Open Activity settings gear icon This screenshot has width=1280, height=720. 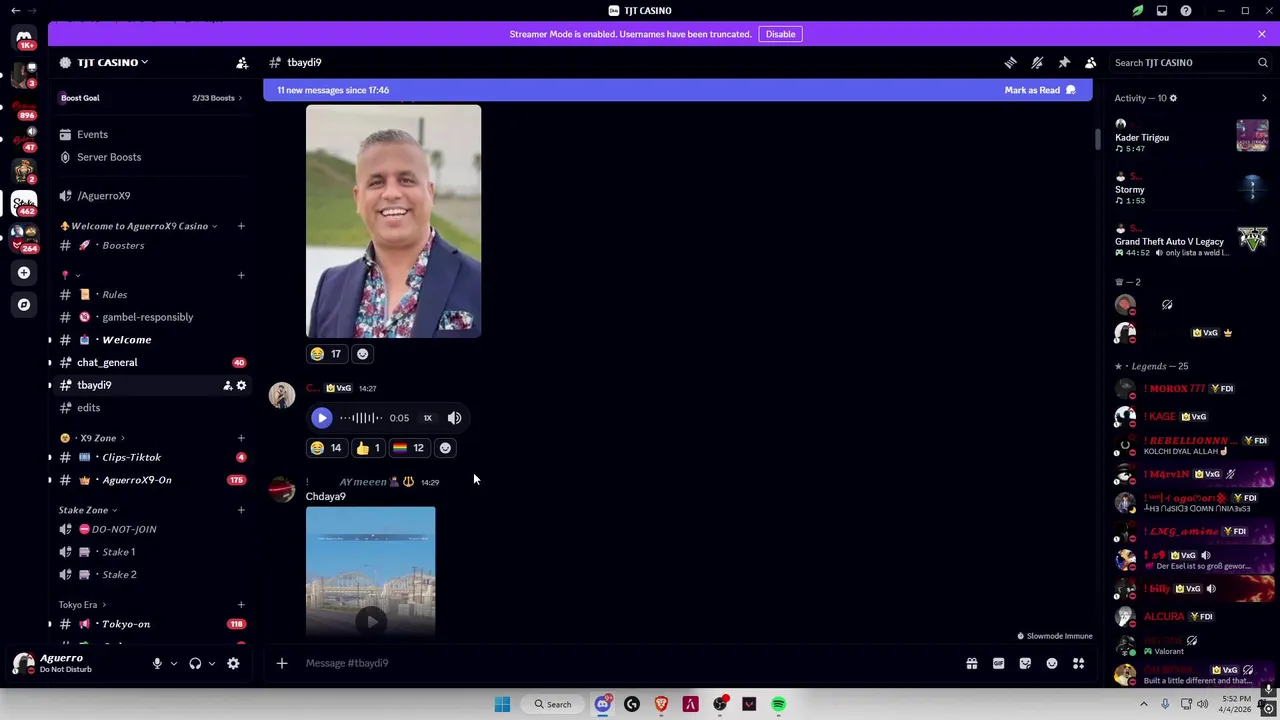1173,98
